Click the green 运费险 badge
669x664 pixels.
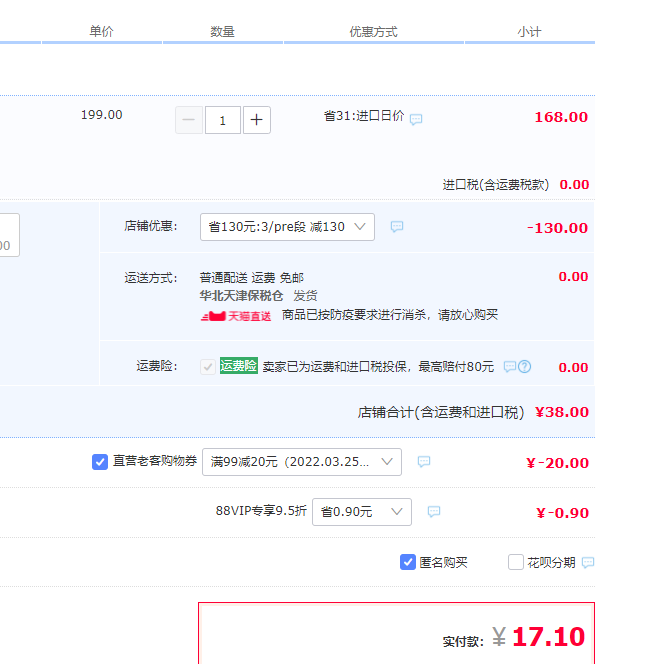(238, 366)
